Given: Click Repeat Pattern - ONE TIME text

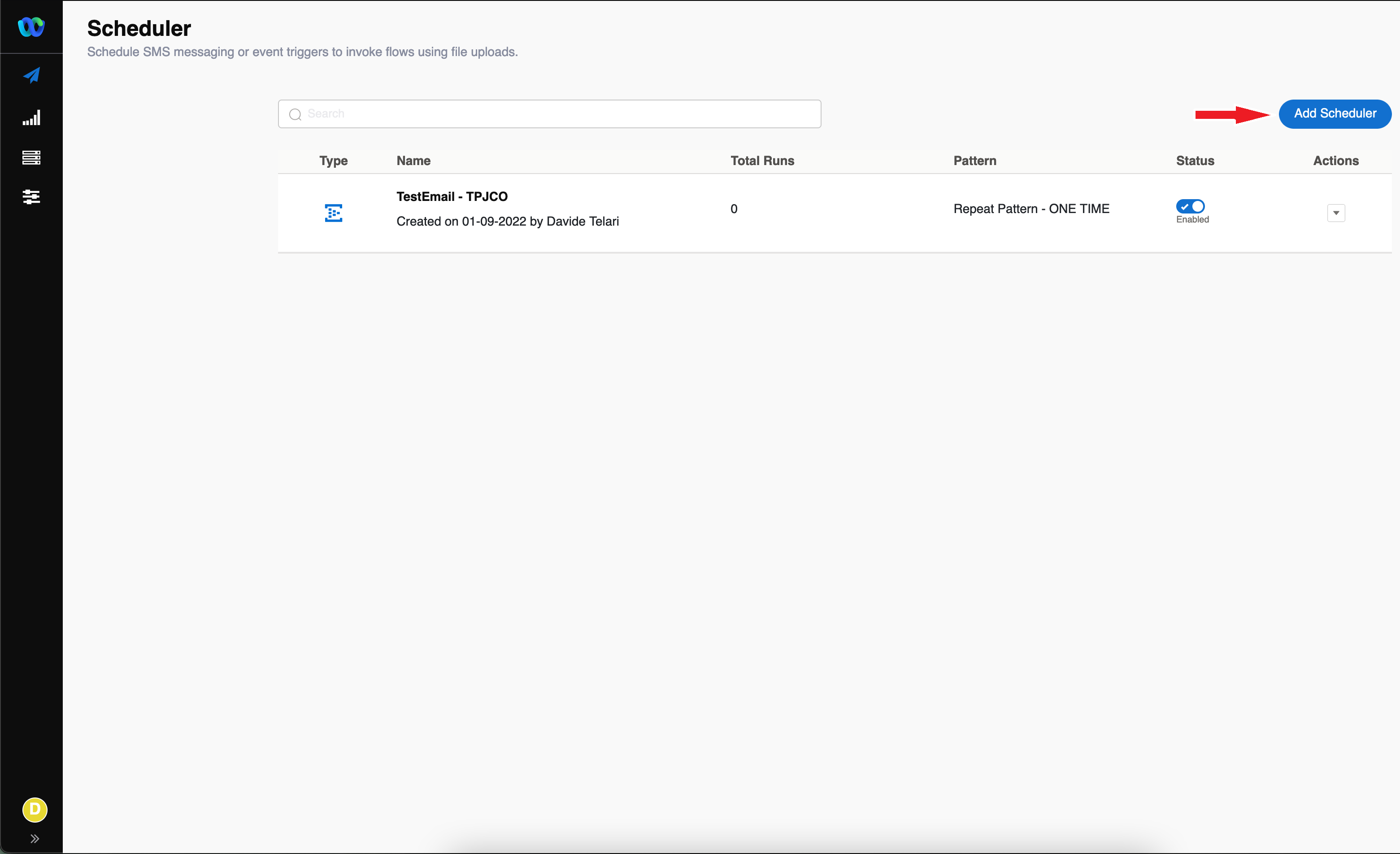Looking at the screenshot, I should tap(1031, 209).
